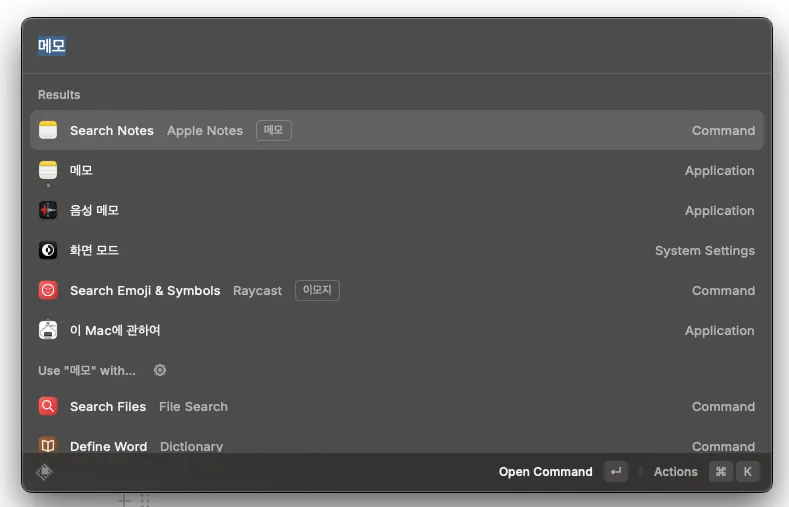Click Command label on Search Files row
Screen dimensions: 789x507
[723, 406]
